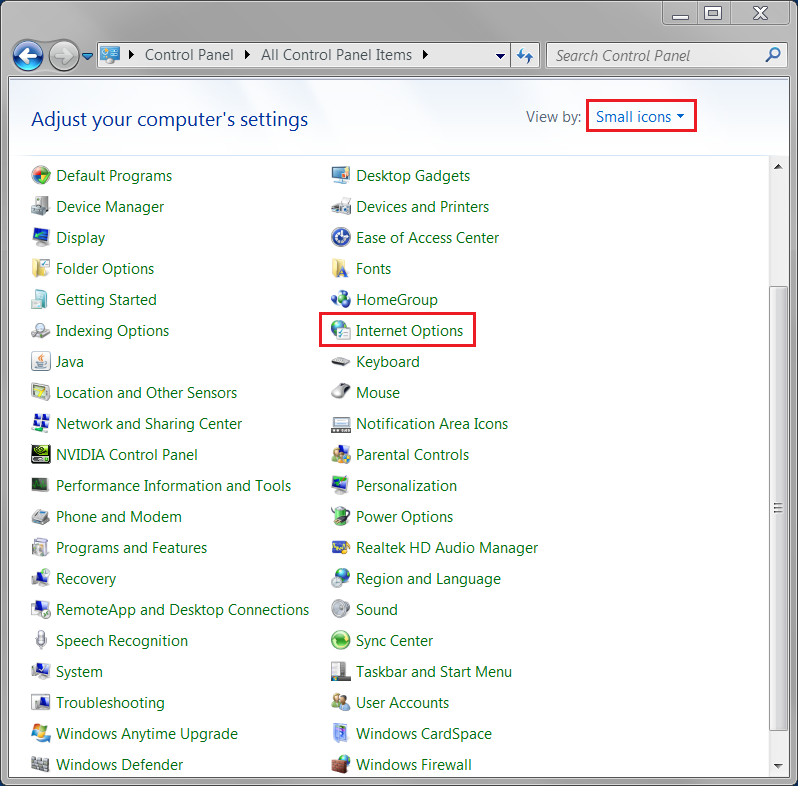Open Indexing Options link
Screen dimensions: 798x786
pos(112,331)
